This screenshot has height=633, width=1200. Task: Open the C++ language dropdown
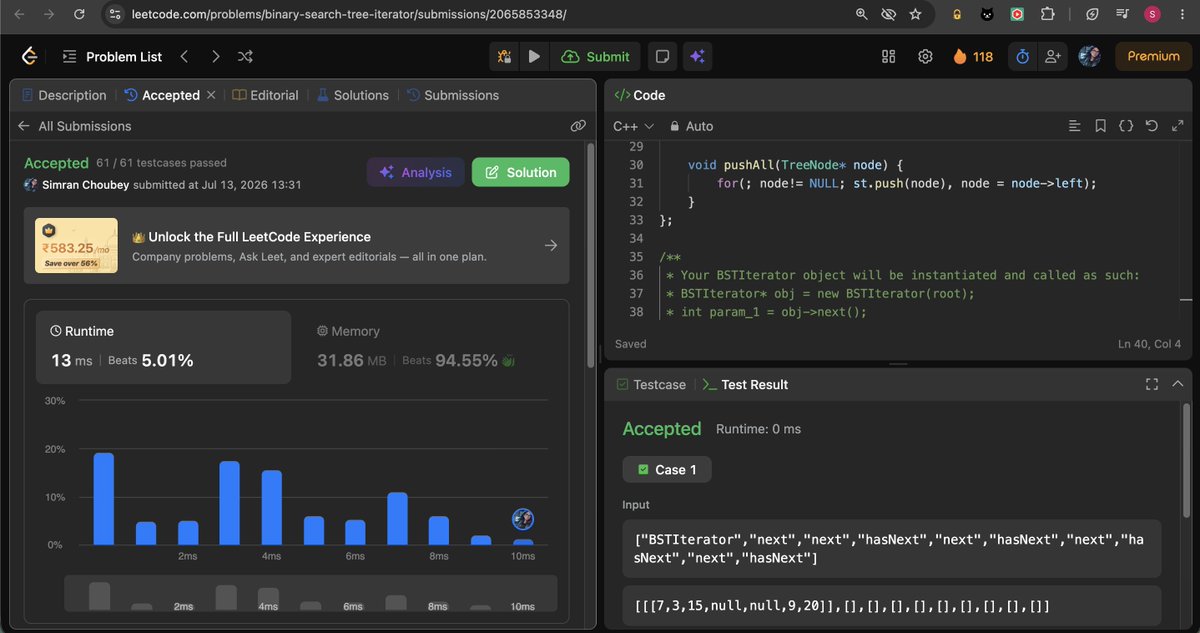pos(633,126)
